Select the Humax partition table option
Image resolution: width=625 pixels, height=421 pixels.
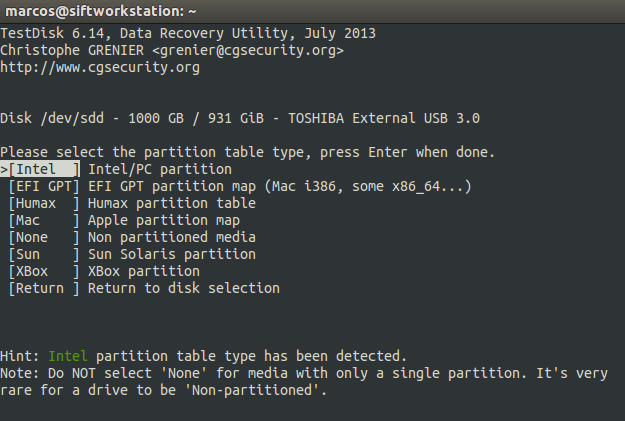click(x=44, y=203)
